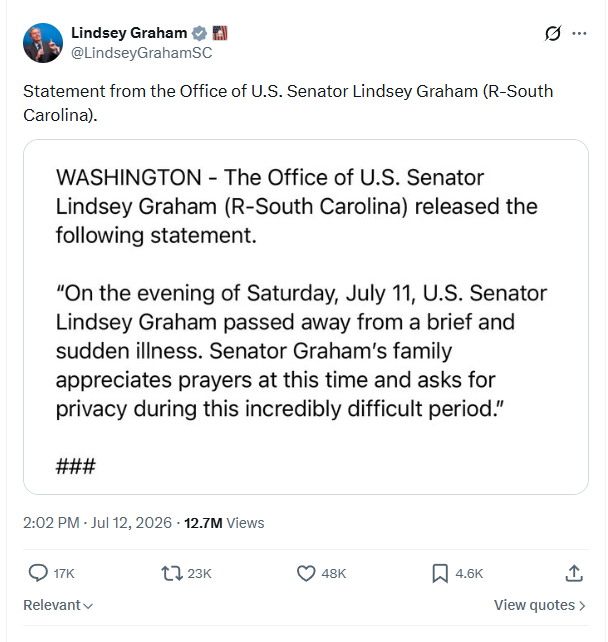Click the blue verified badge
This screenshot has height=642, width=608.
pyautogui.click(x=199, y=33)
